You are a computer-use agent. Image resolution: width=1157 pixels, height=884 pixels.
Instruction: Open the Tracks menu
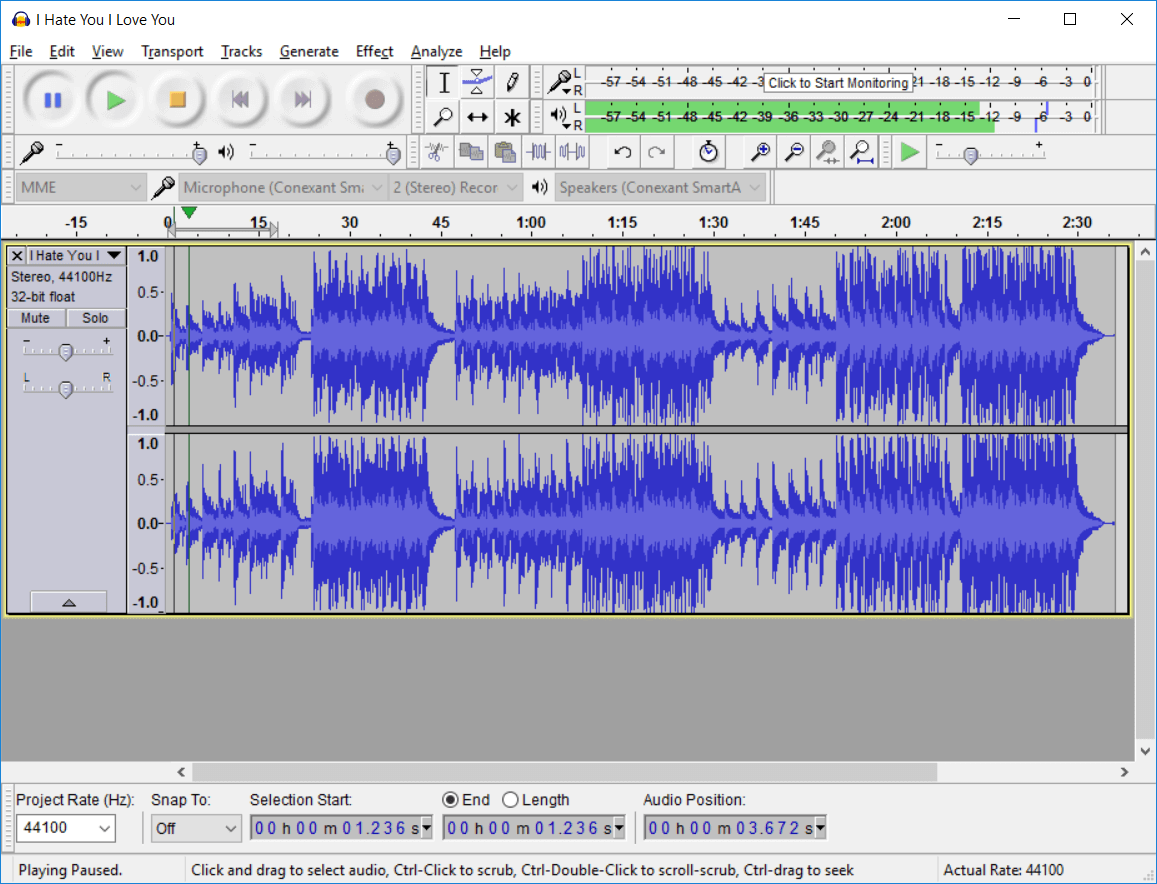coord(241,52)
